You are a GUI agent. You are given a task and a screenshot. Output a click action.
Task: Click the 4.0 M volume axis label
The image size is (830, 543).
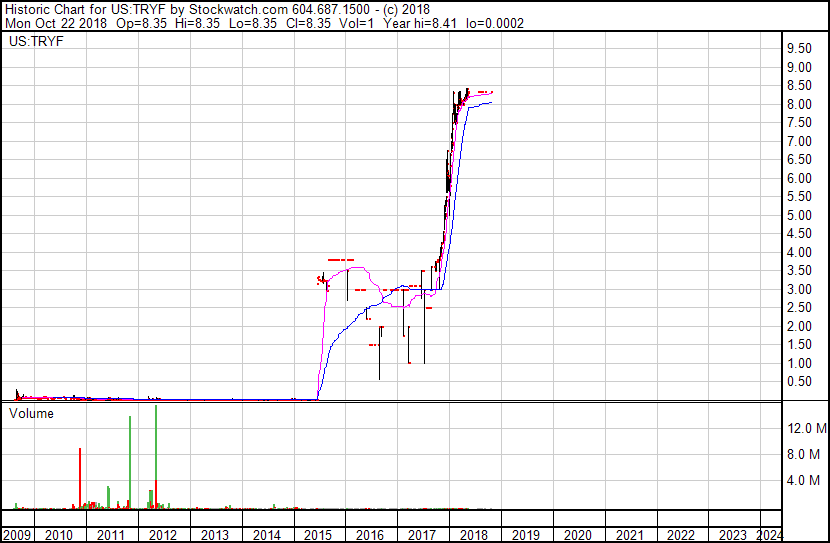pyautogui.click(x=803, y=481)
